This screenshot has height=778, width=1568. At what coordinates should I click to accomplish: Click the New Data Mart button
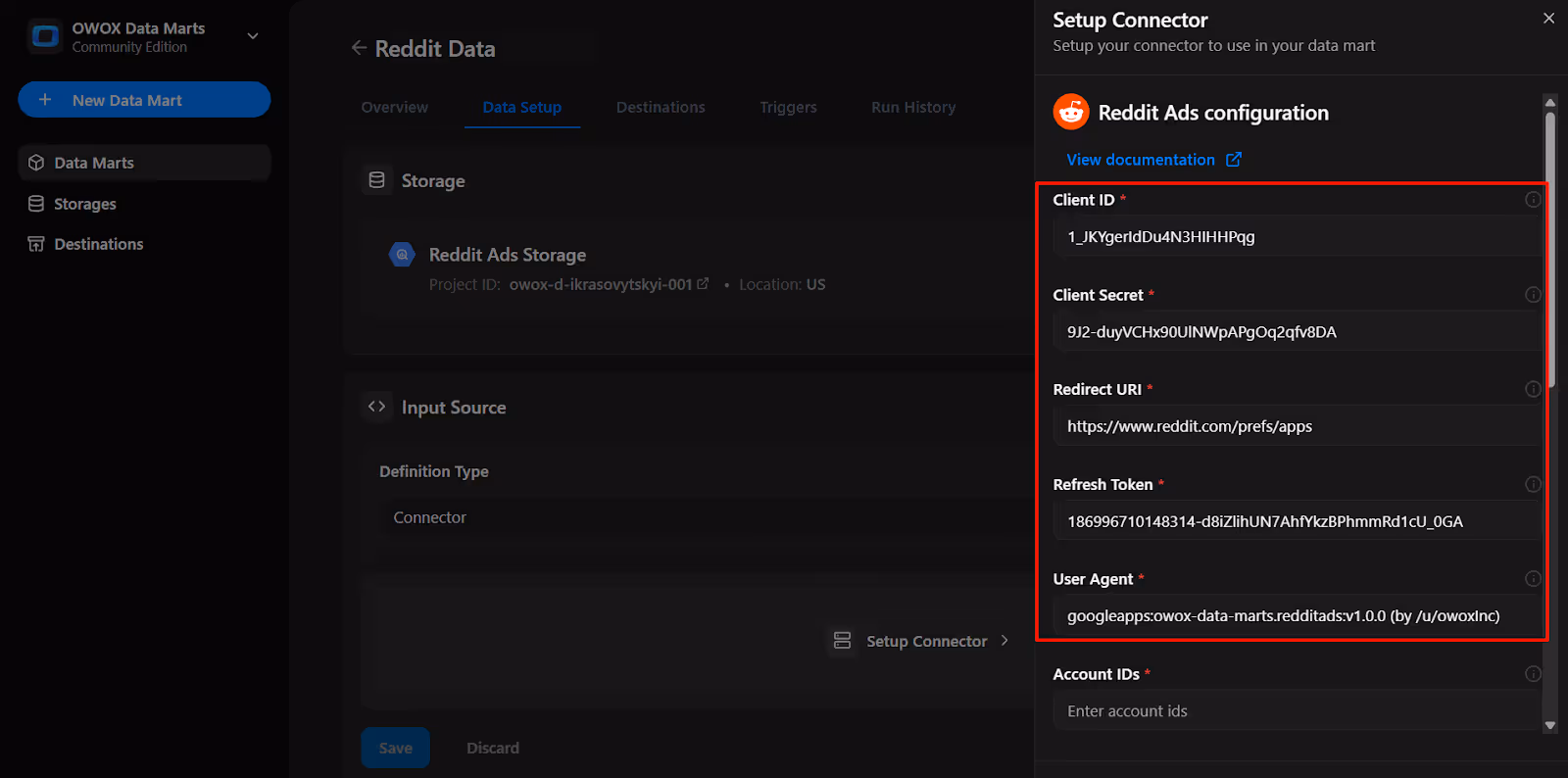point(144,100)
